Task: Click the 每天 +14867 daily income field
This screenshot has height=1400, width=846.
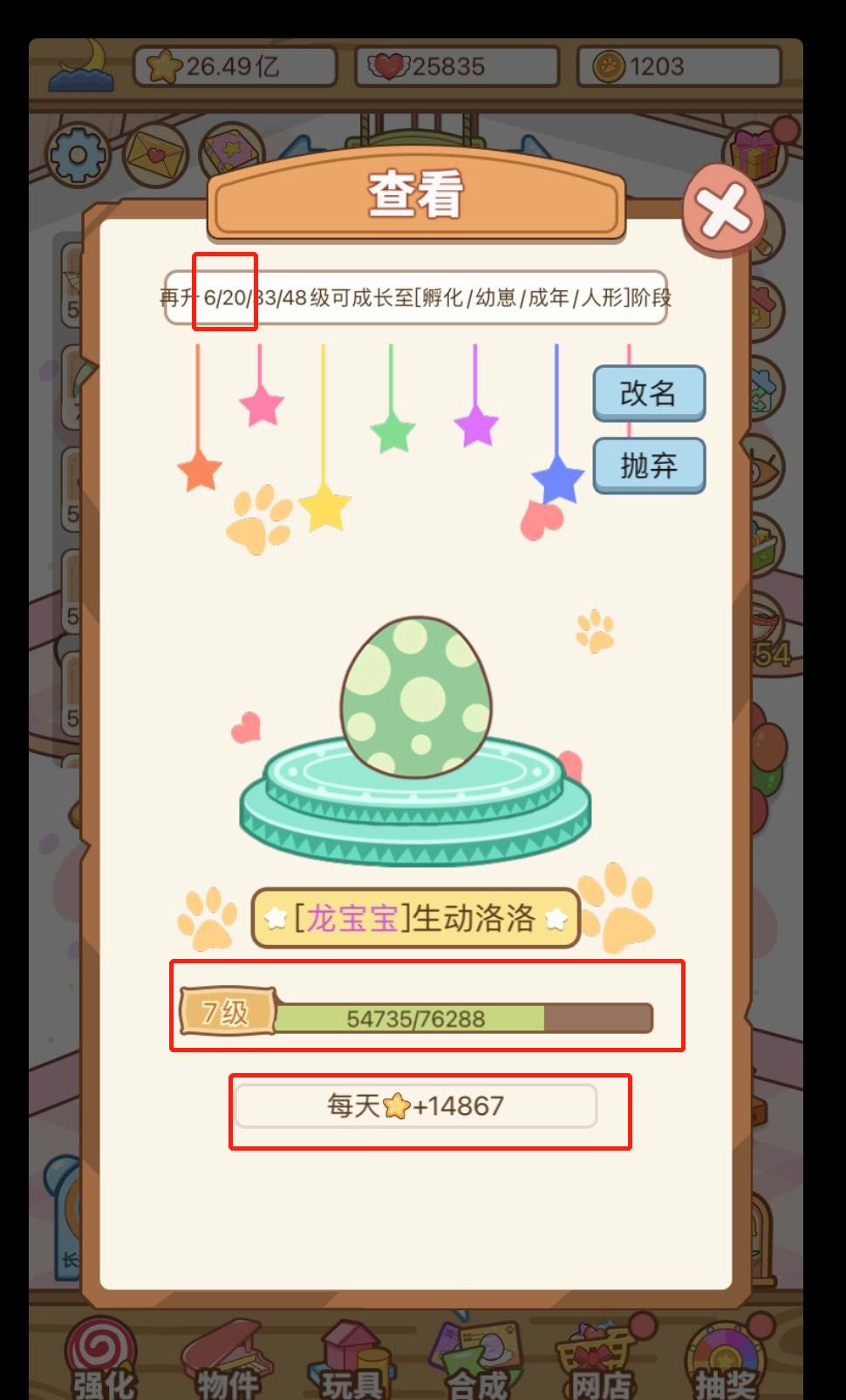Action: point(416,1106)
